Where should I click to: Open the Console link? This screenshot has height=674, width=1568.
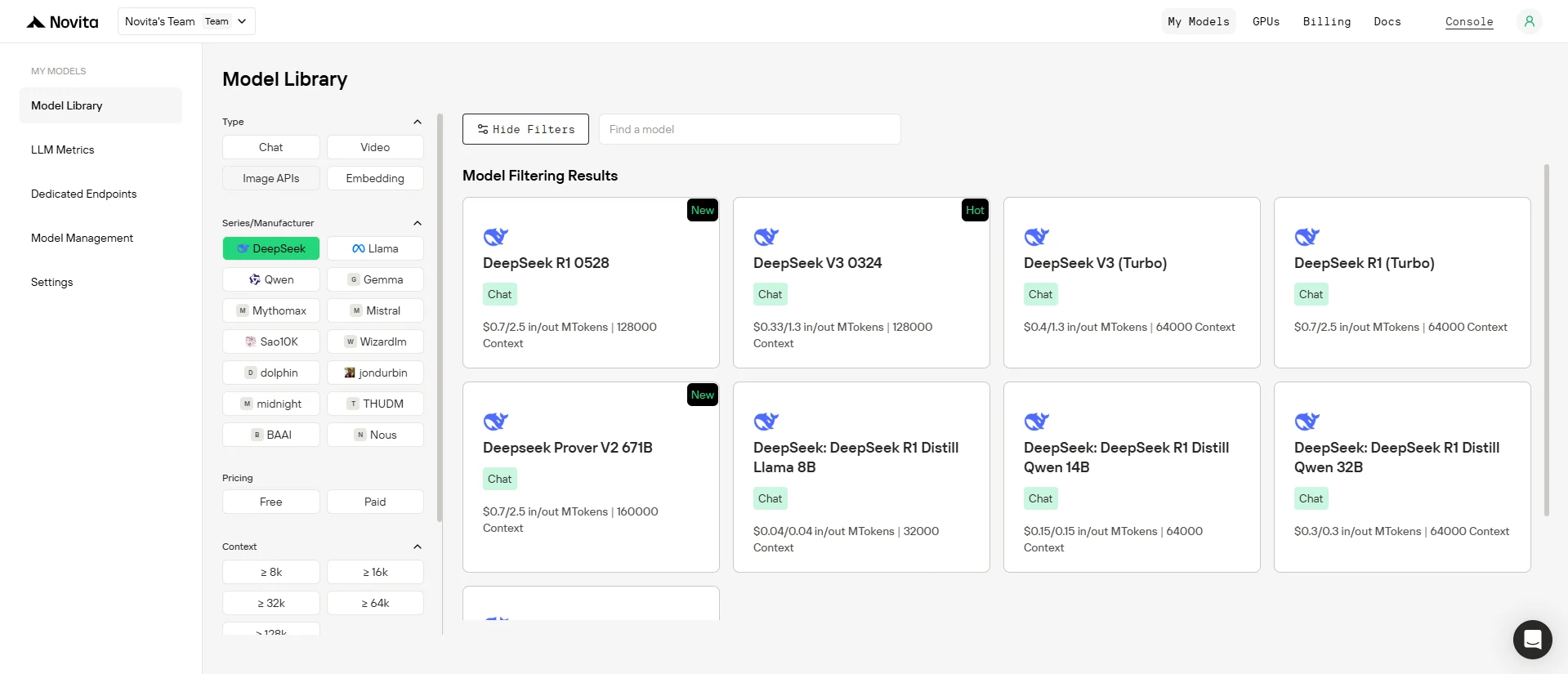coord(1469,22)
